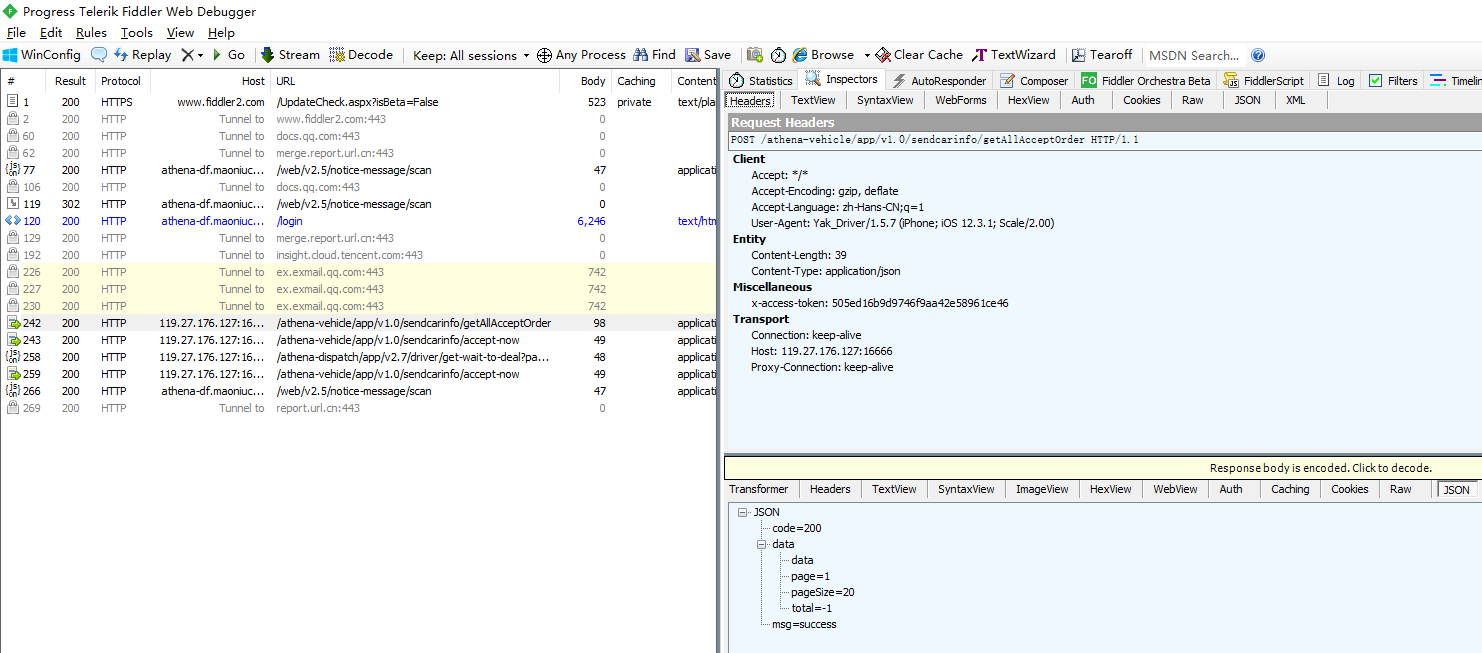Replay the selected session
The width and height of the screenshot is (1482, 653).
tap(143, 55)
